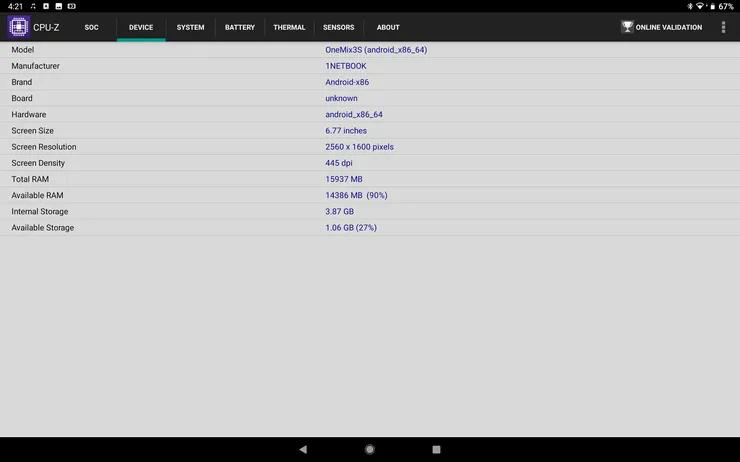This screenshot has width=740, height=462.
Task: Select the DEVICE tab
Action: [141, 27]
